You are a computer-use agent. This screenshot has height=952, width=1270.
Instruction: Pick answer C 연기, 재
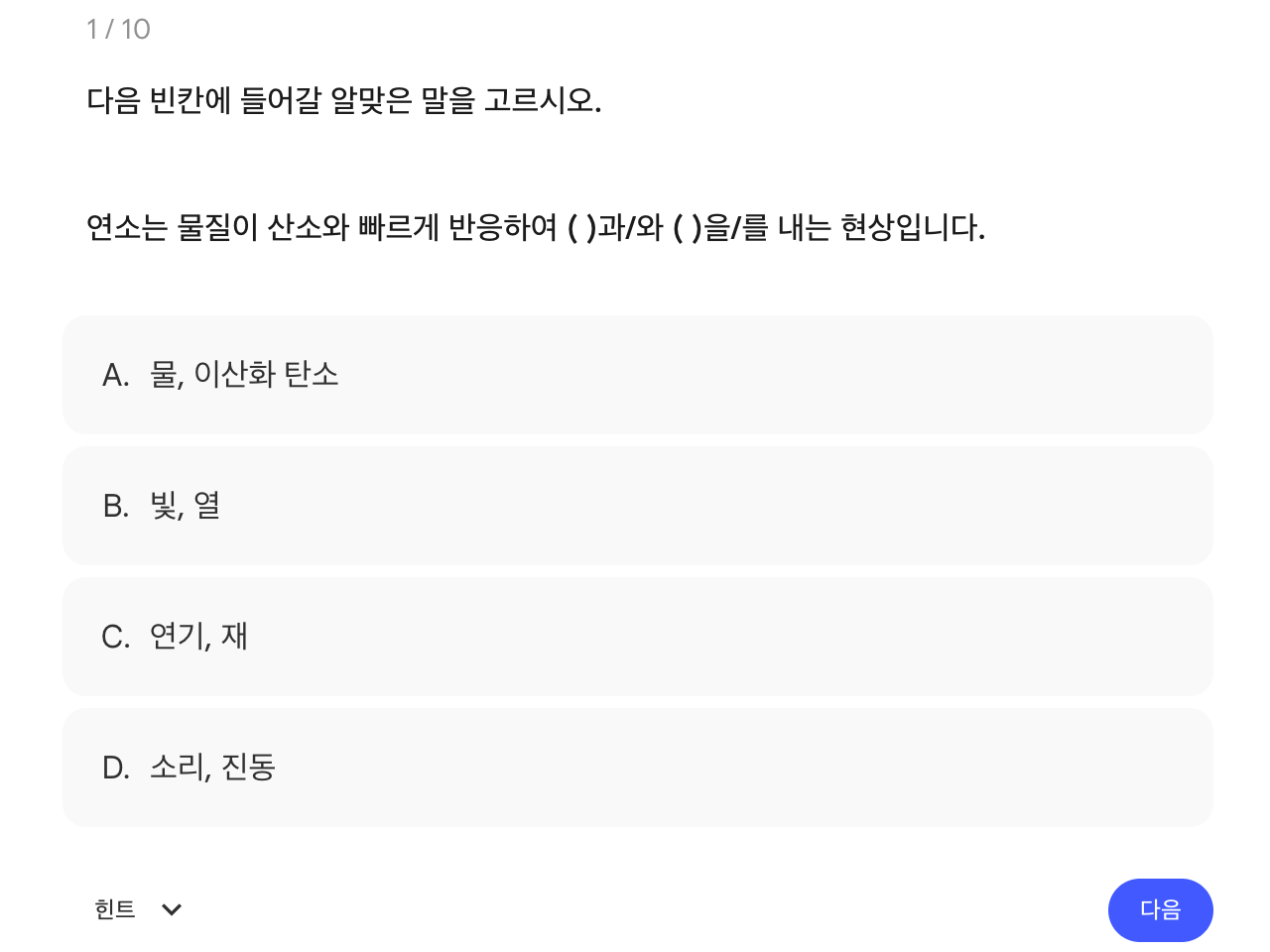[637, 637]
